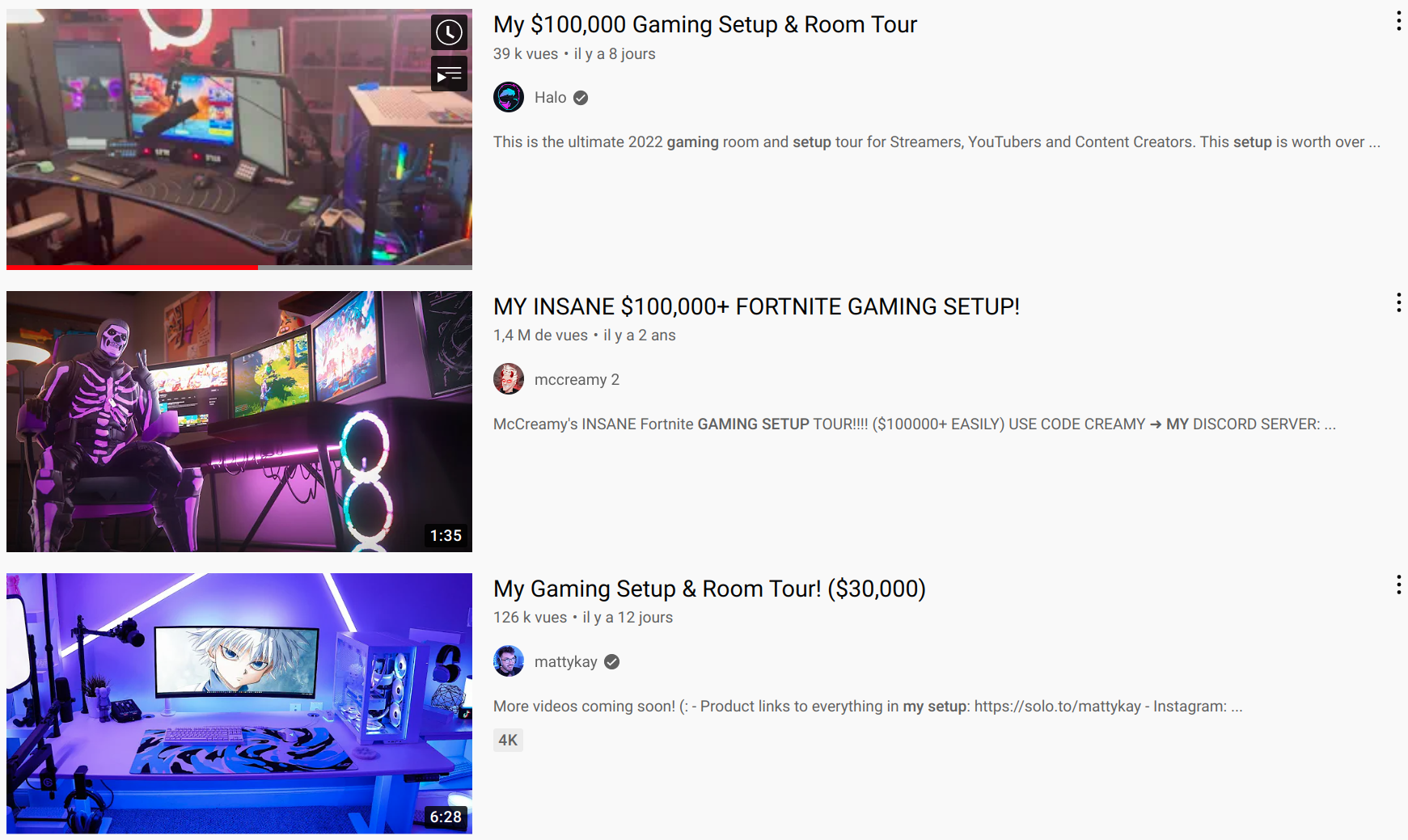Open 'My $100,000 Gaming Setup & Room Tour' title
The image size is (1408, 840).
(705, 25)
